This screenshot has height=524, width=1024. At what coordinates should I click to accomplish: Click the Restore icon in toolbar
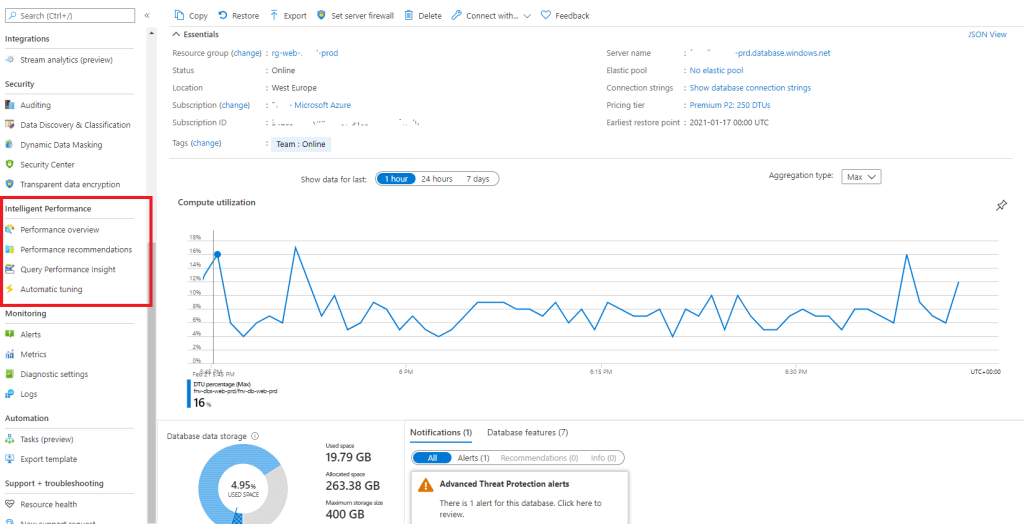223,15
